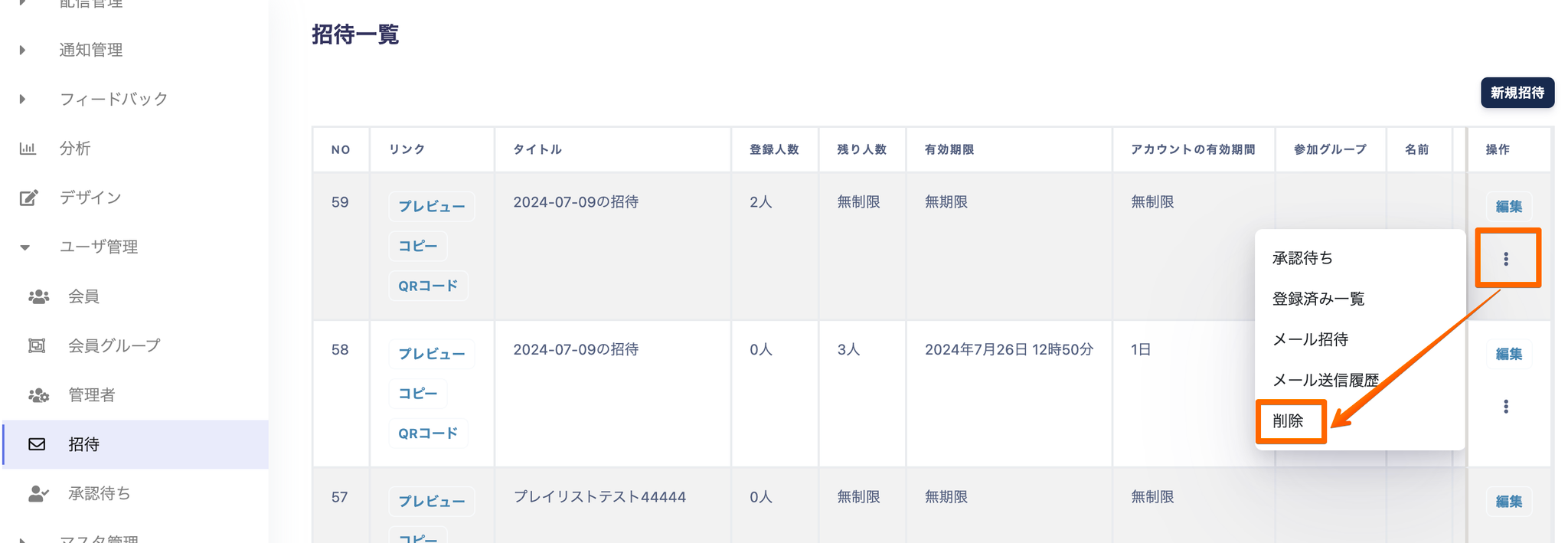Click コピー for invitation 59
This screenshot has height=543, width=1568.
click(417, 246)
